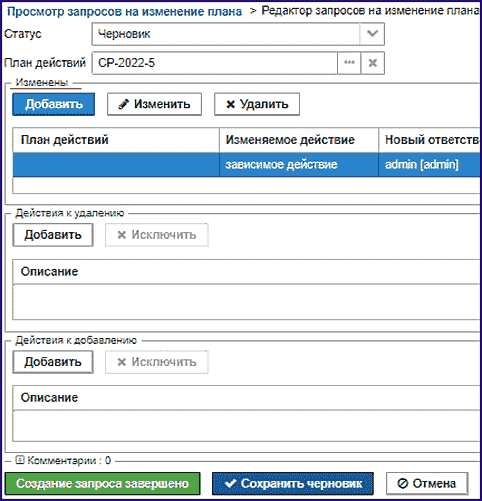Expand the Комментарии section with plus icon
The width and height of the screenshot is (482, 501).
point(20,460)
